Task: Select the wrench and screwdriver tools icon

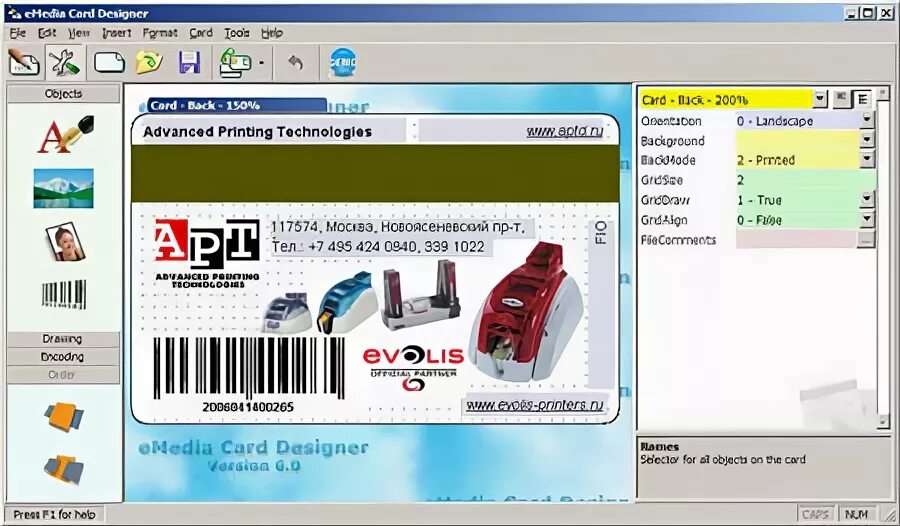Action: coord(64,62)
